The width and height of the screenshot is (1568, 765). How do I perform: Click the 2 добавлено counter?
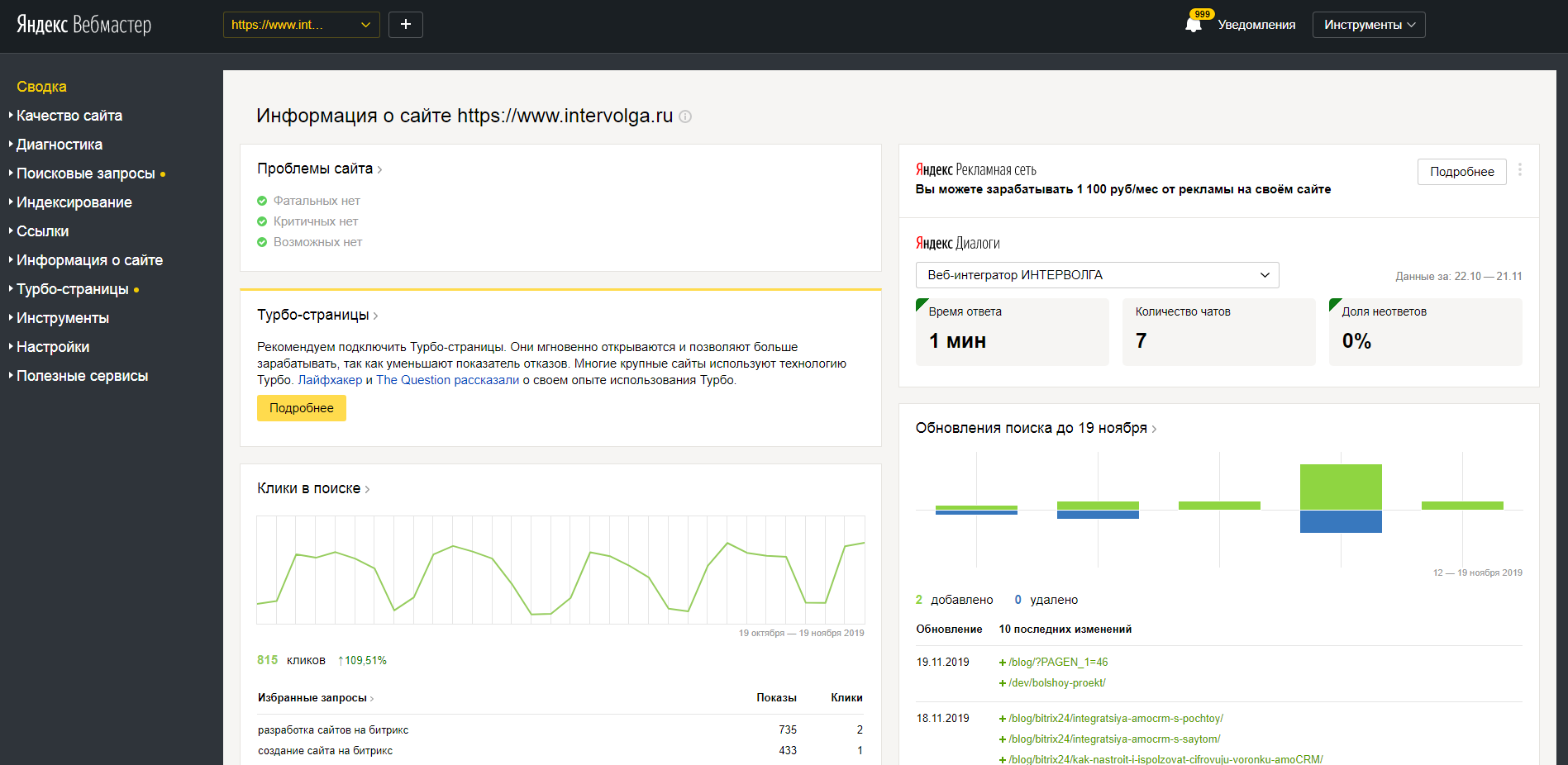coord(955,600)
